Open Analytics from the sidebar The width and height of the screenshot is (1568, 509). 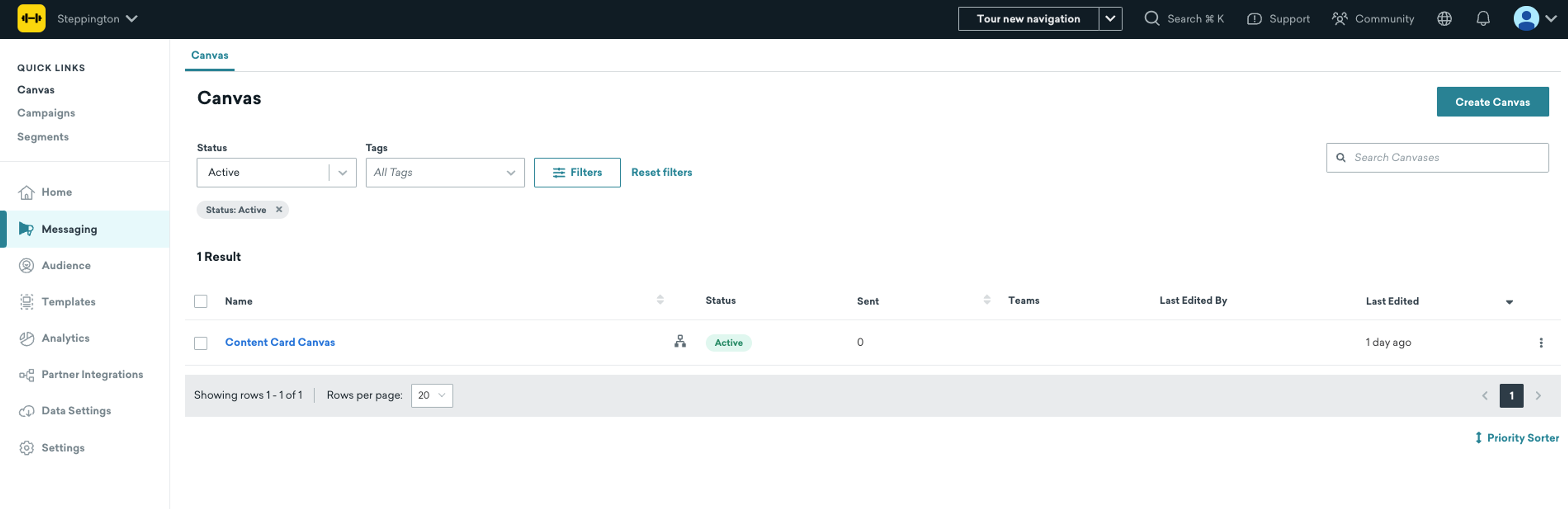[x=65, y=338]
